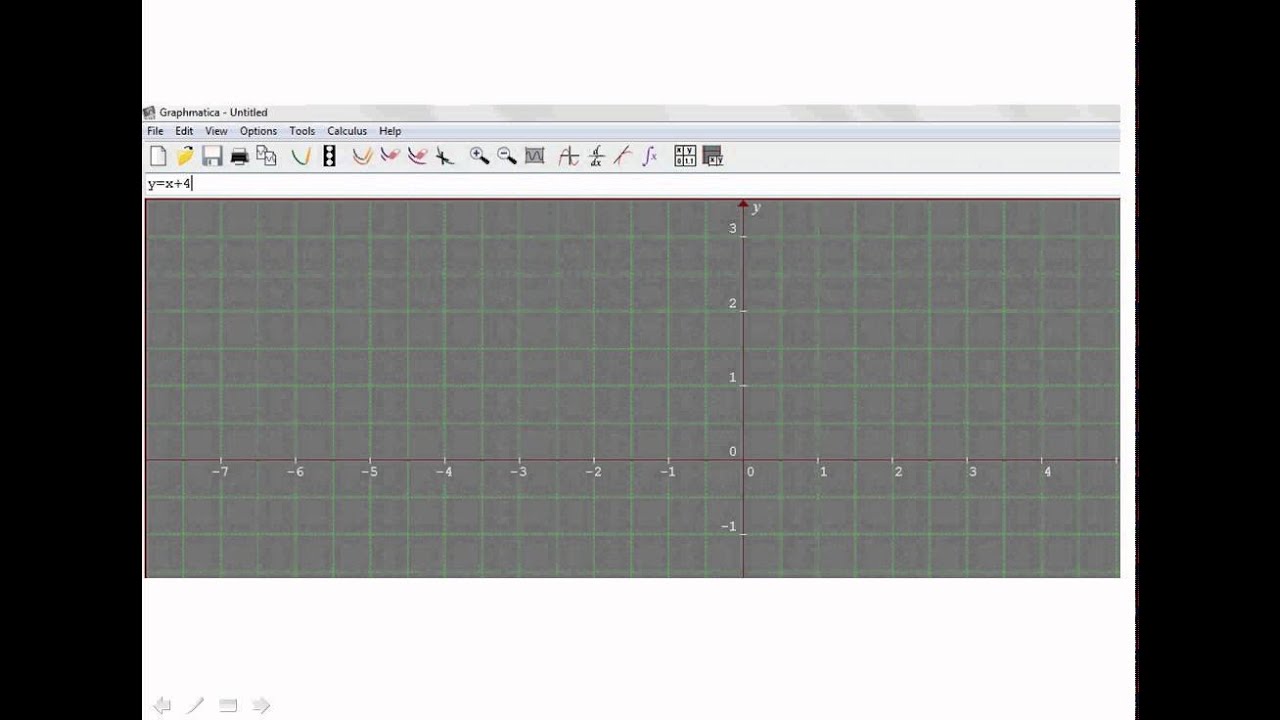The image size is (1280, 720).
Task: Open the Point Tables x y icon
Action: (x=685, y=156)
